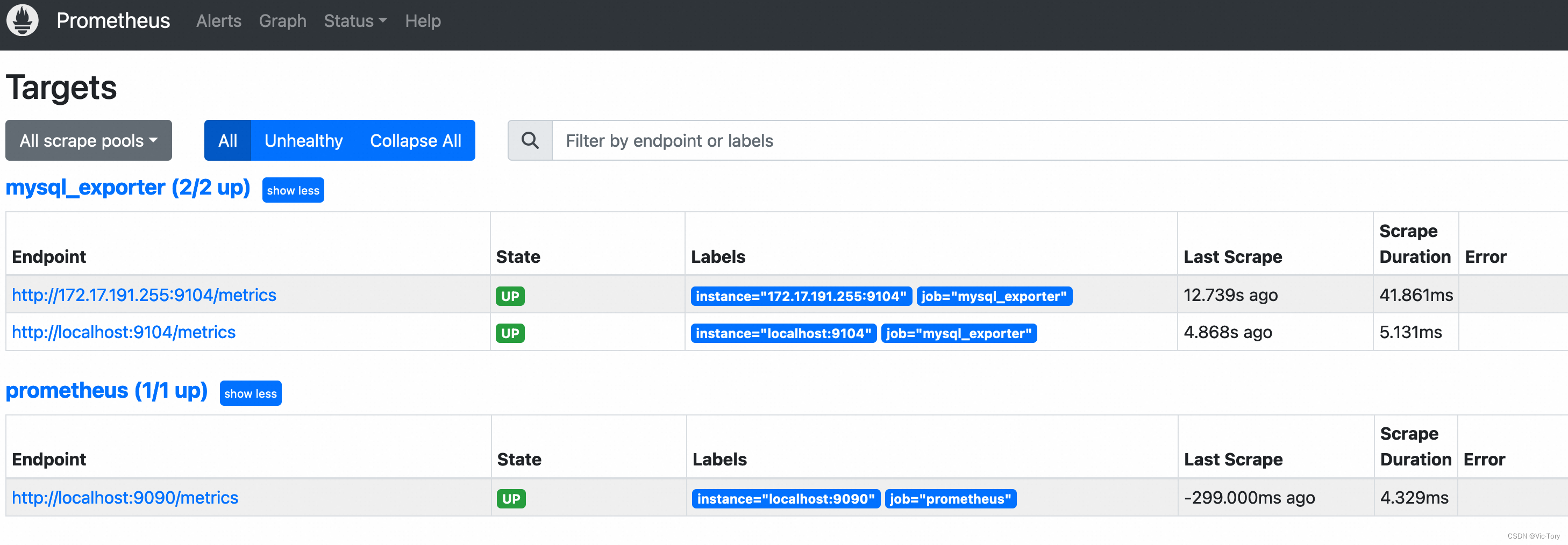Open the localhost:9090 metrics endpoint

pos(125,498)
